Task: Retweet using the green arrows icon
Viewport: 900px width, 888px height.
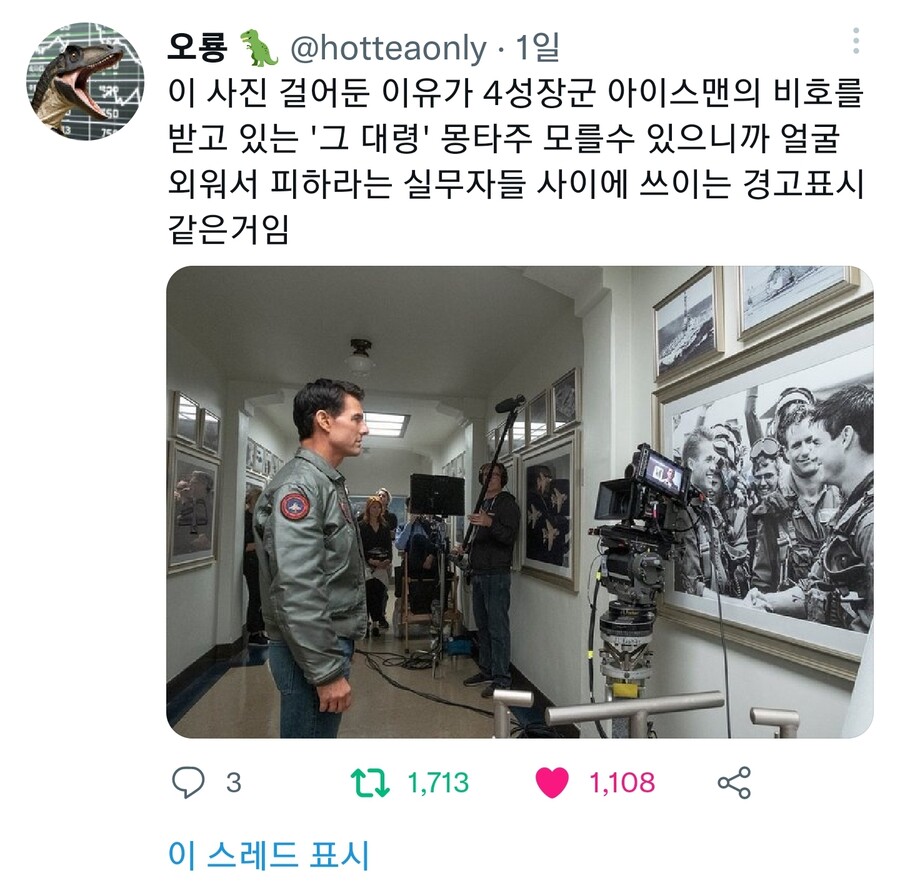Action: click(x=370, y=782)
